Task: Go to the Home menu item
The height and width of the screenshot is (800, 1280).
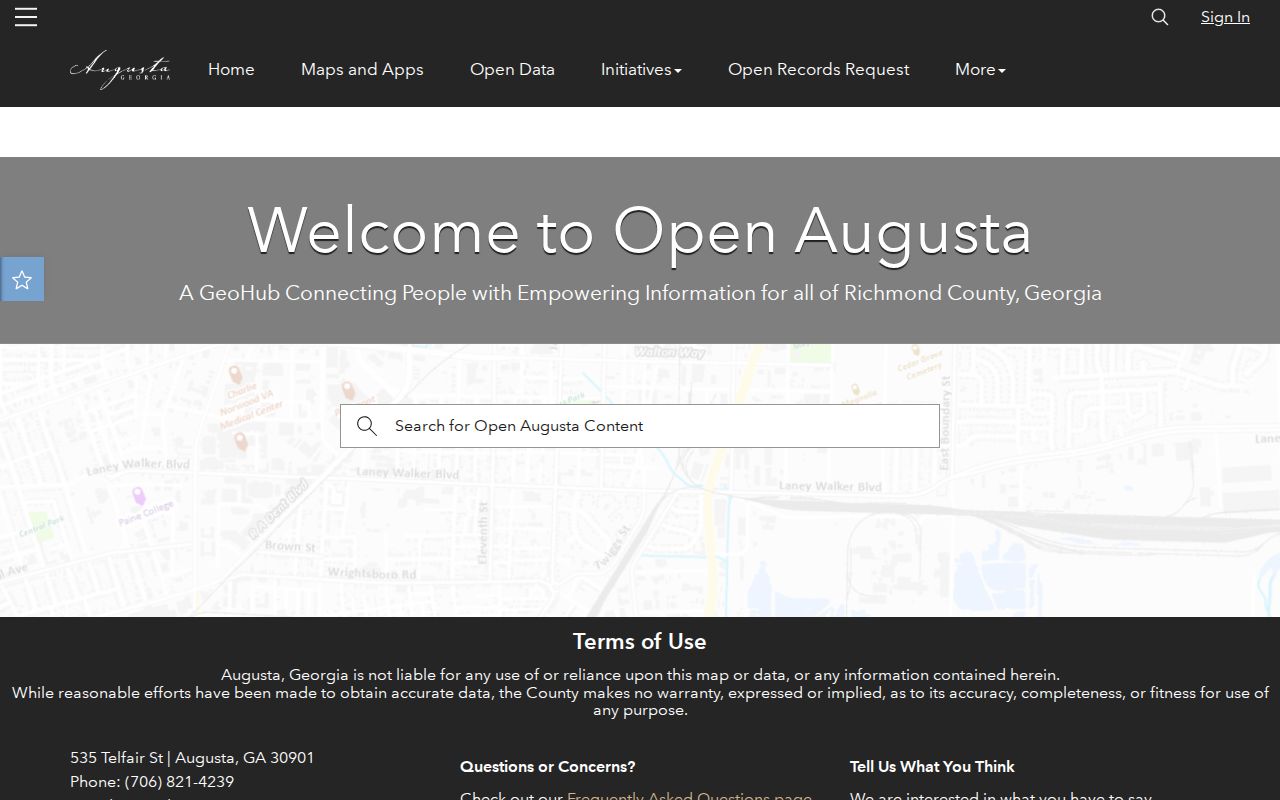Action: tap(231, 69)
